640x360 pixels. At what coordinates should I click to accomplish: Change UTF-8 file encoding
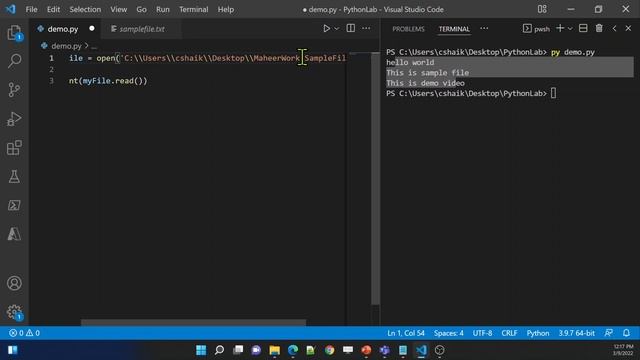[482, 333]
